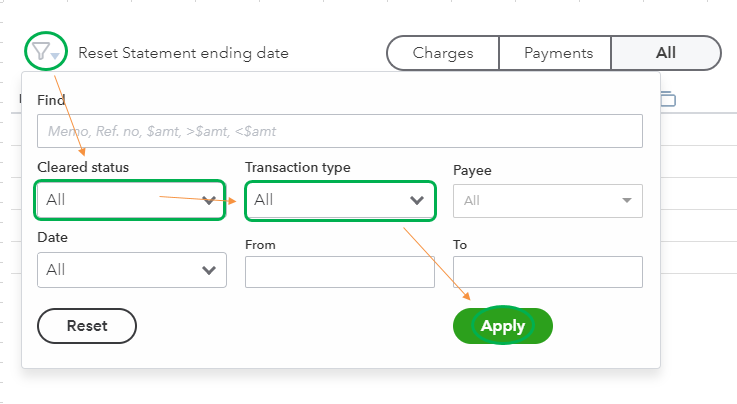Click the partially hidden icon right of panel
The width and height of the screenshot is (737, 404).
pos(668,99)
